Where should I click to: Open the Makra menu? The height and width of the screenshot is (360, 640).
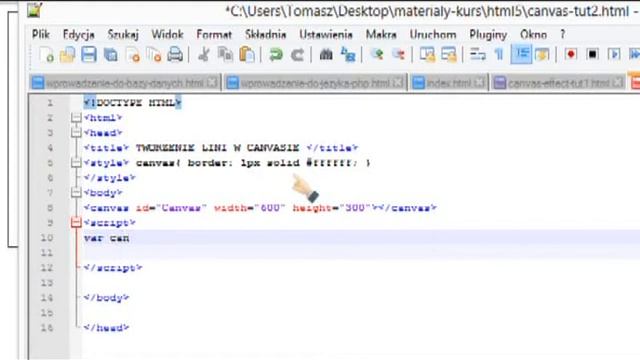[x=381, y=35]
